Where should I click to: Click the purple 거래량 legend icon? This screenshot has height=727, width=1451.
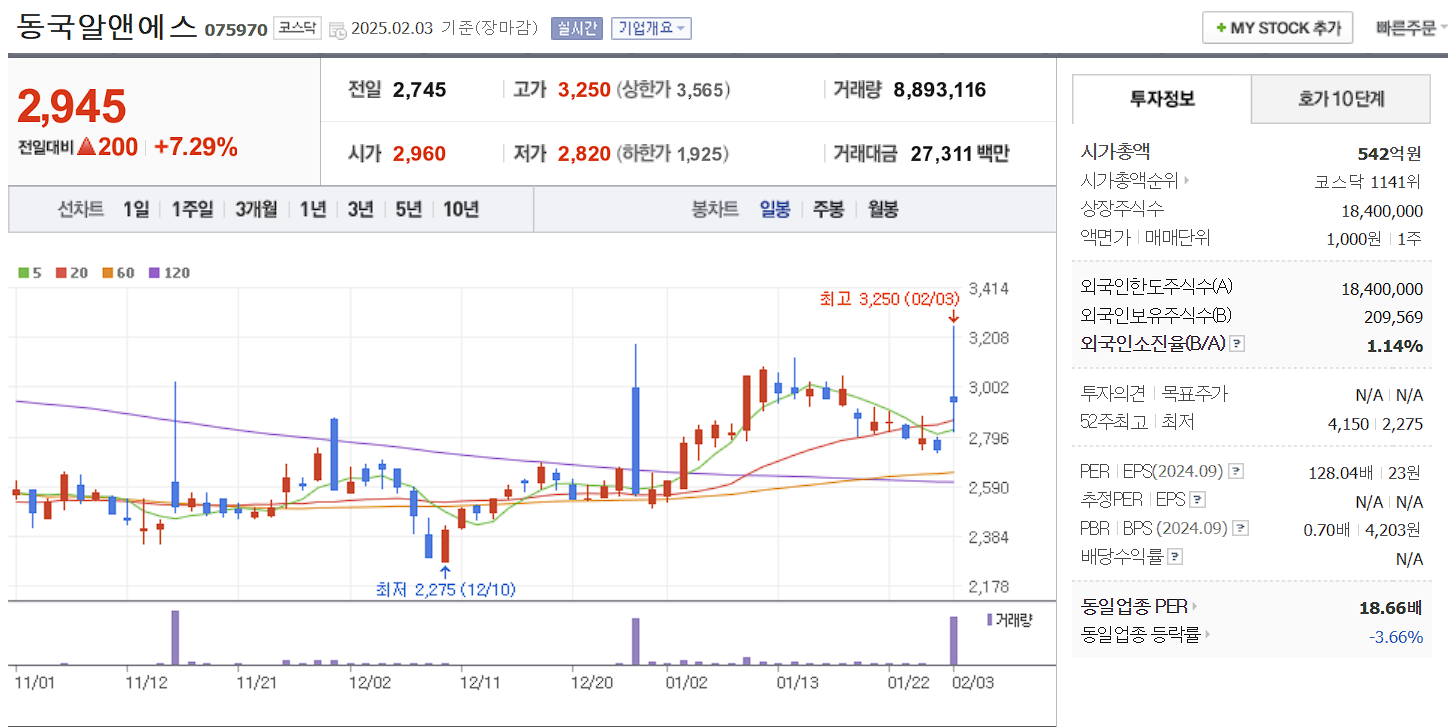(988, 620)
